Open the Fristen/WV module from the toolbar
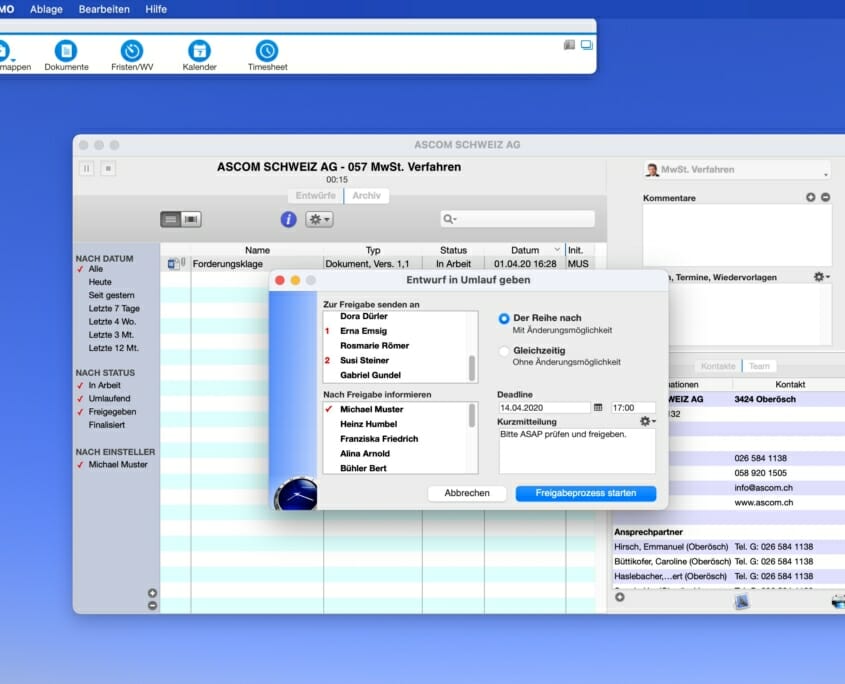Viewport: 845px width, 684px height. coord(131,54)
